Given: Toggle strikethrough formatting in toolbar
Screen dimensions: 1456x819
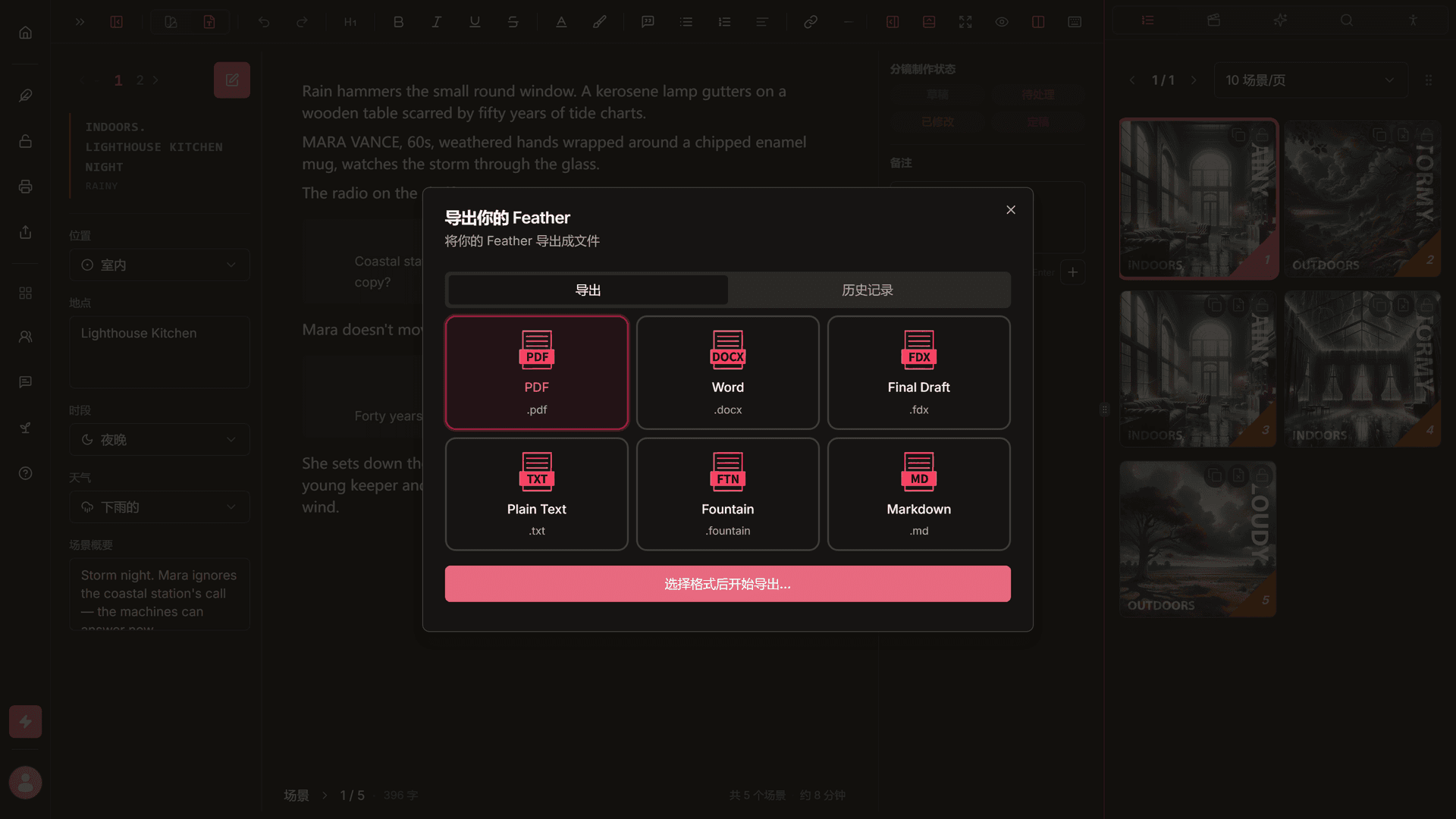Looking at the screenshot, I should pos(513,22).
